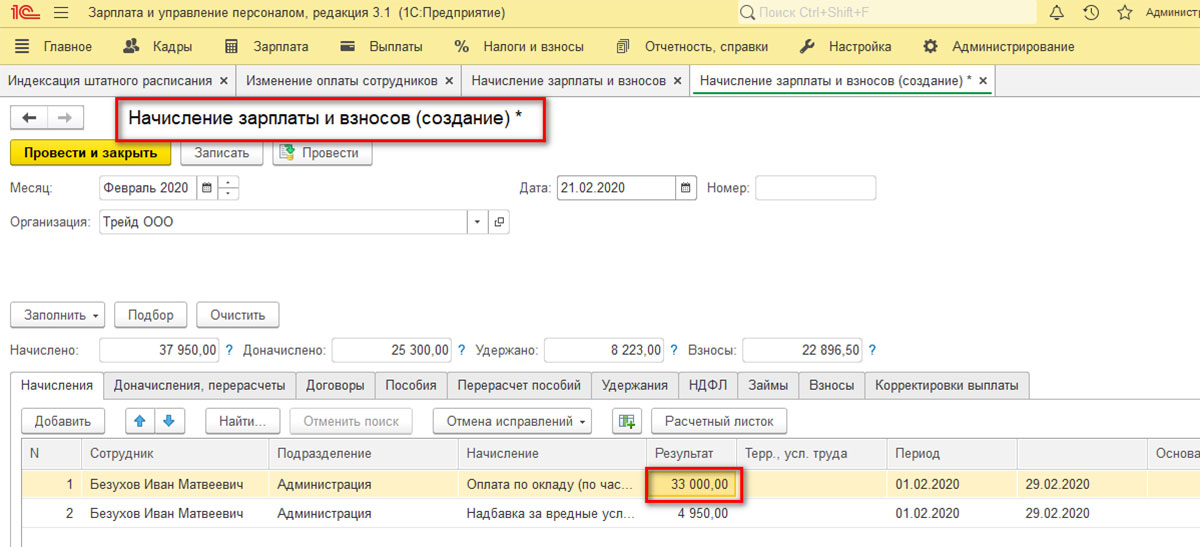The width and height of the screenshot is (1200, 547).
Task: Open calendar picker for Дата field
Action: 686,188
